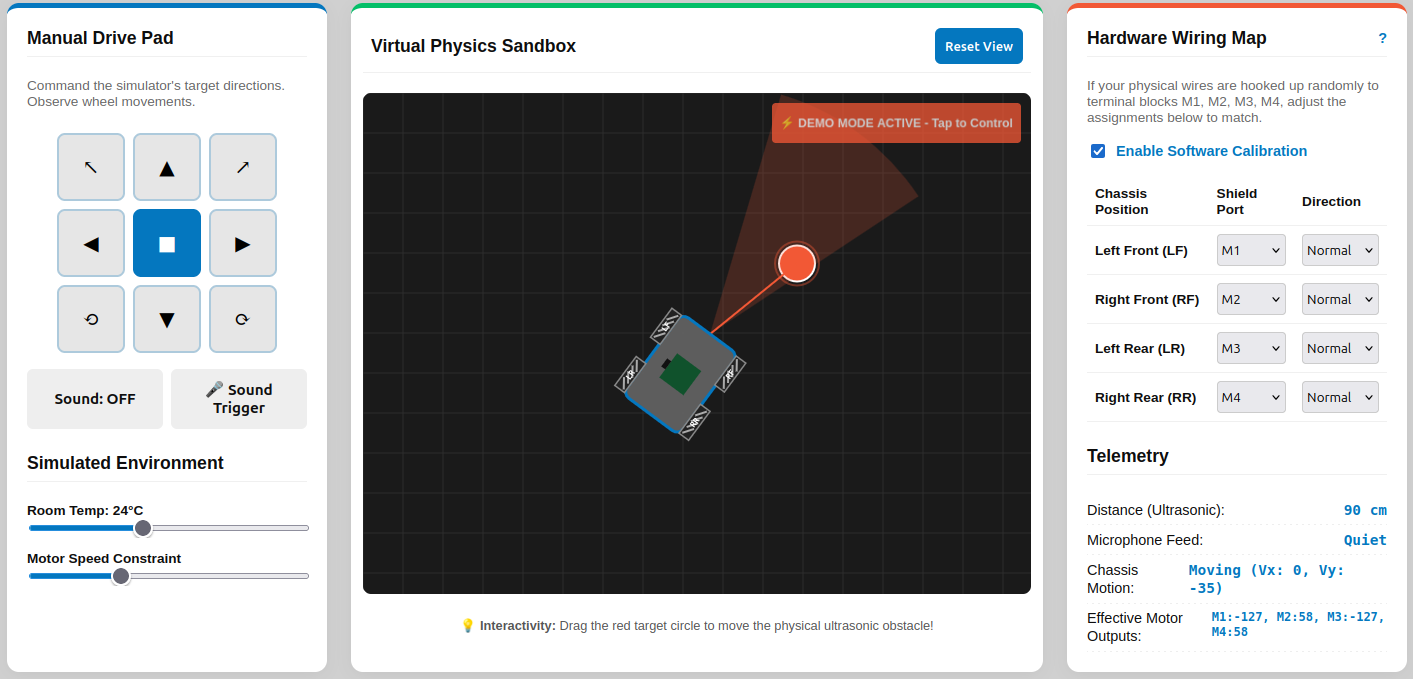Open Right Front direction Normal dropdown
This screenshot has width=1413, height=679.
pyautogui.click(x=1340, y=299)
